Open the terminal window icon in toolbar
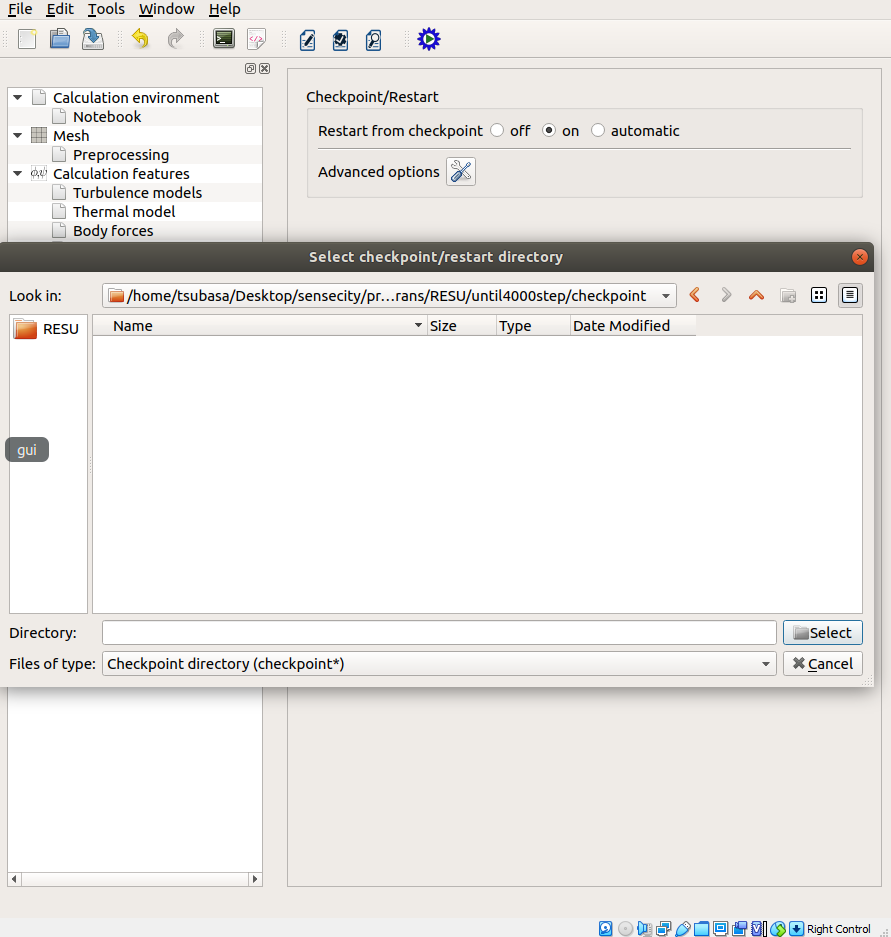This screenshot has width=891, height=937. [x=224, y=39]
